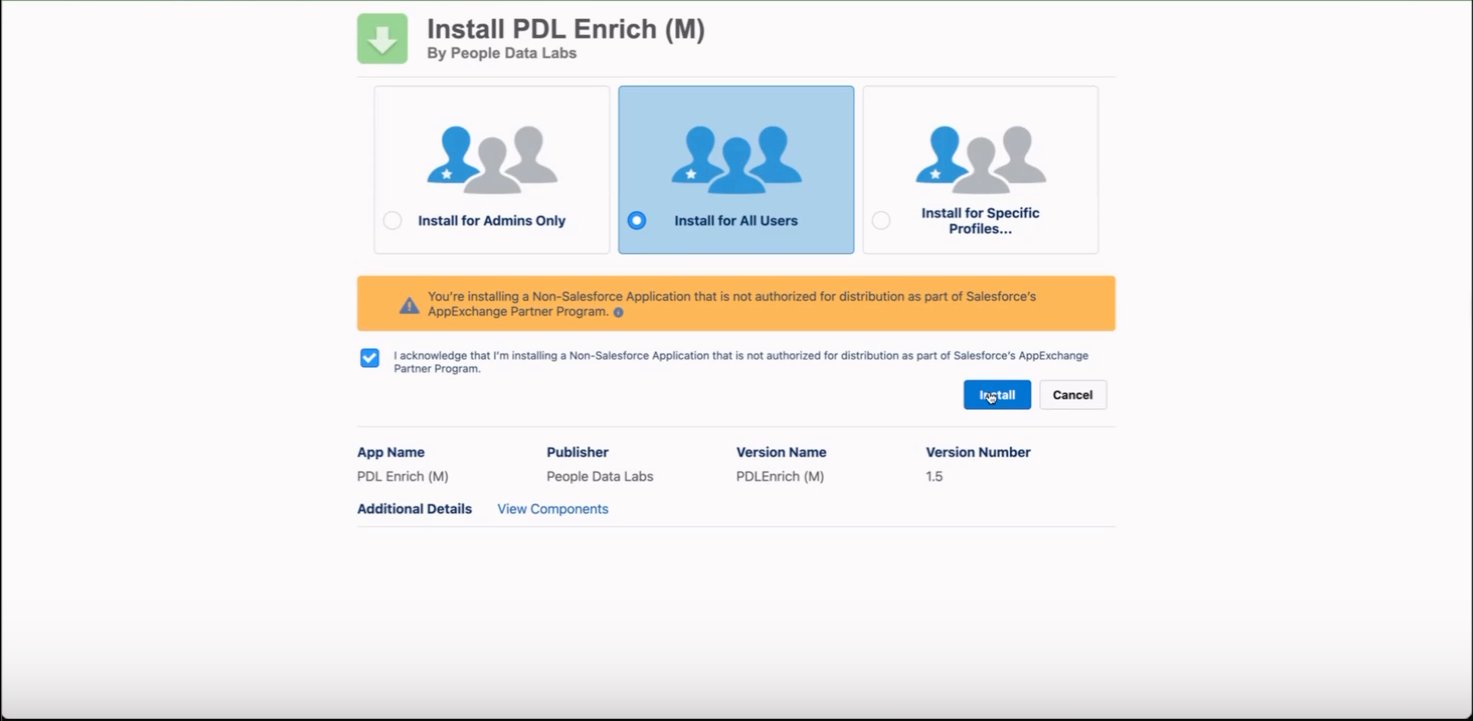The image size is (1473, 721).
Task: Click the Publisher column header
Action: pos(578,452)
